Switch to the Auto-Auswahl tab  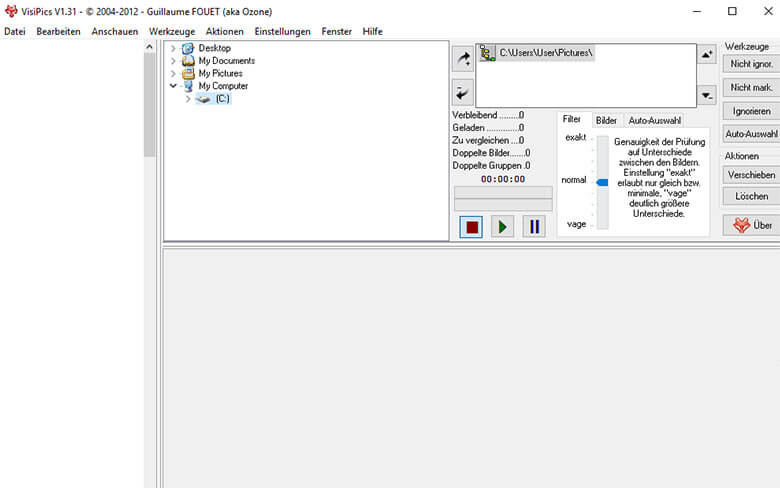pos(654,120)
